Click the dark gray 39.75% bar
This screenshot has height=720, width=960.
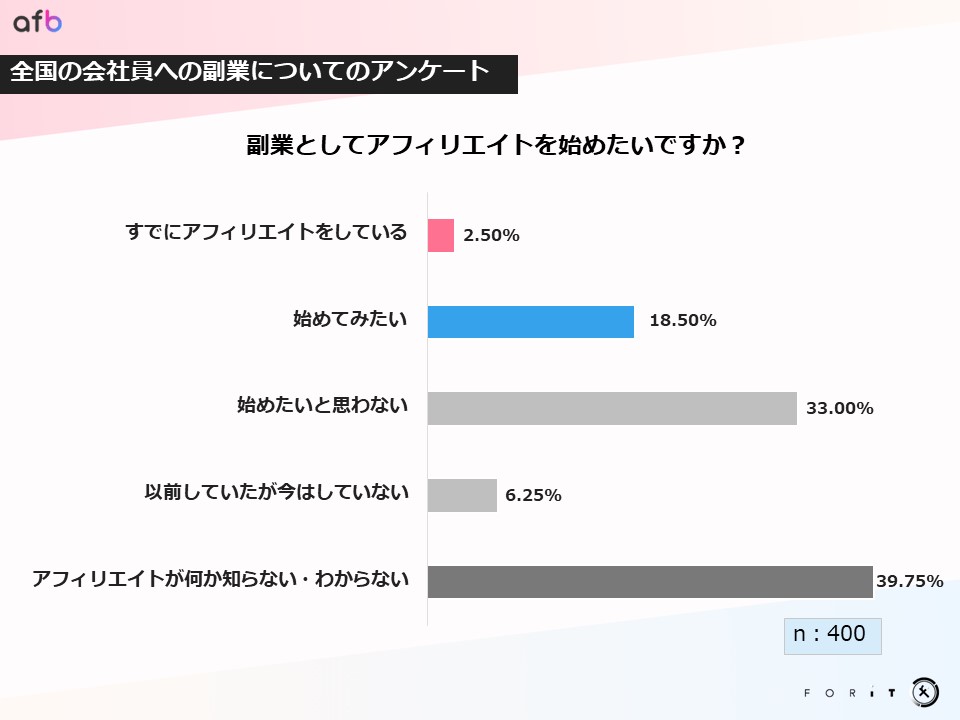[x=650, y=582]
